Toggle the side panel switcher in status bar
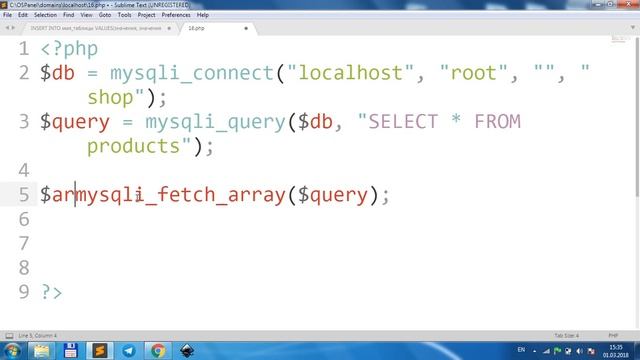Viewport: 640px width, 360px height. (x=9, y=336)
